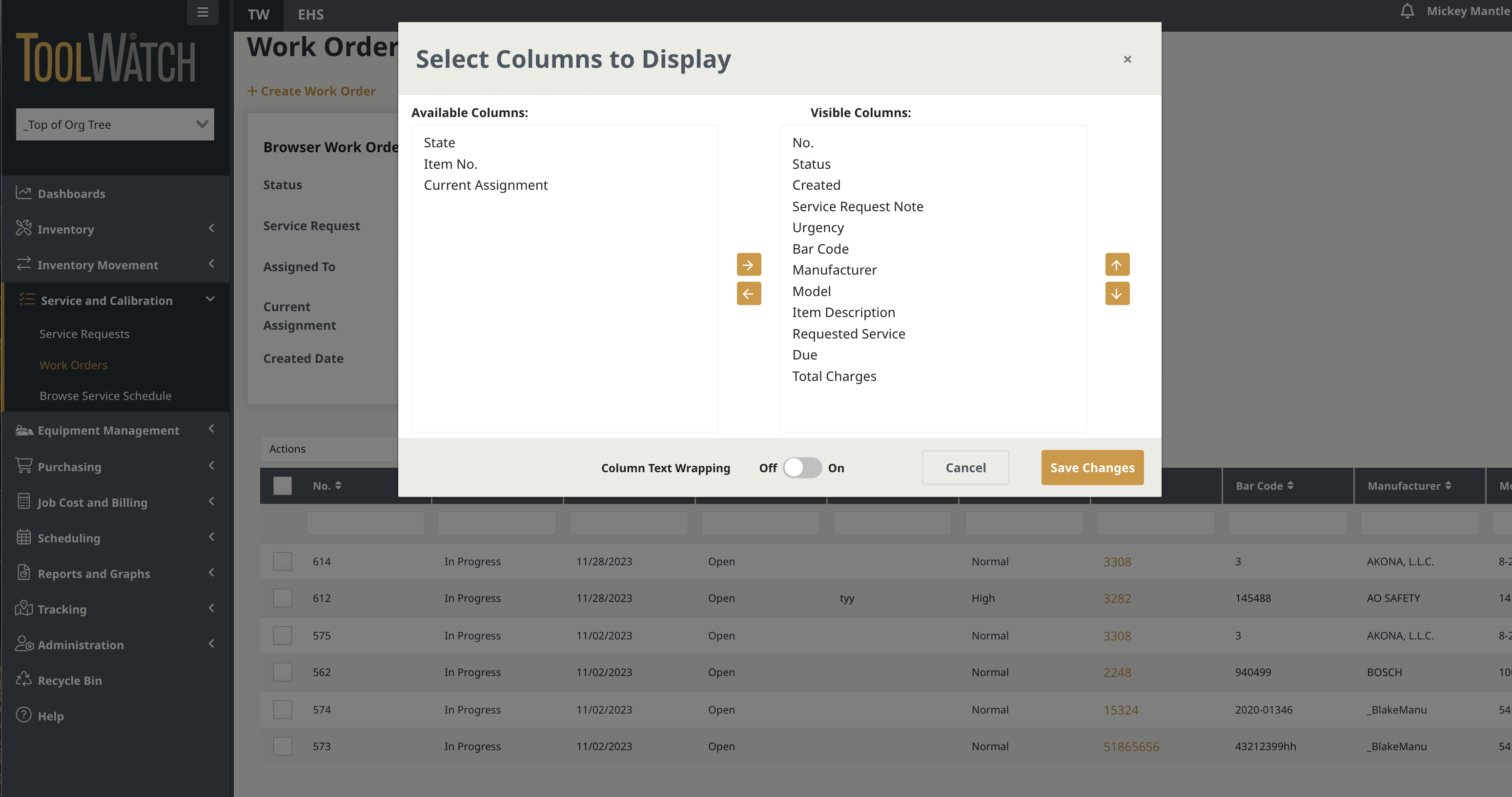Open item link 3282
The width and height of the screenshot is (1512, 797).
coord(1117,598)
